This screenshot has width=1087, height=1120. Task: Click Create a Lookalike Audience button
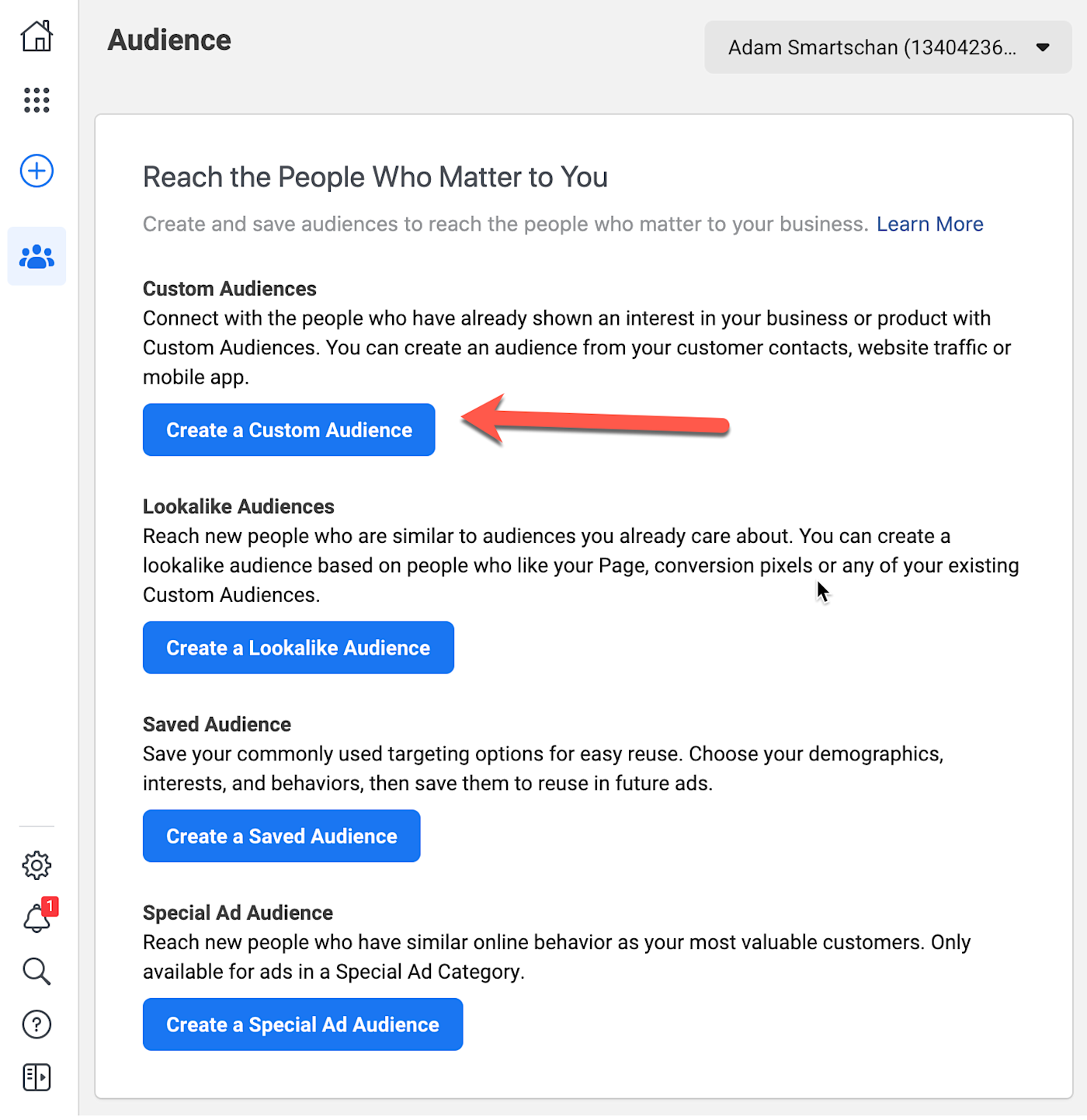(298, 648)
